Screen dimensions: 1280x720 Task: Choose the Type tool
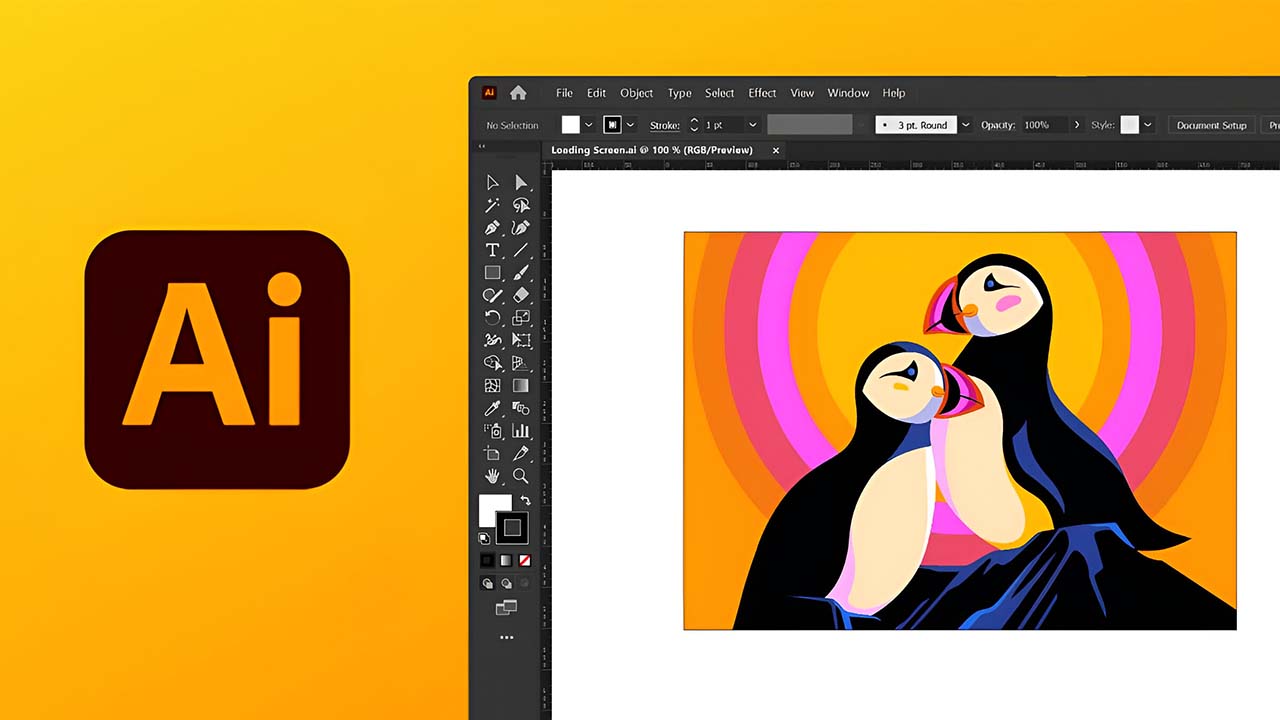click(492, 250)
